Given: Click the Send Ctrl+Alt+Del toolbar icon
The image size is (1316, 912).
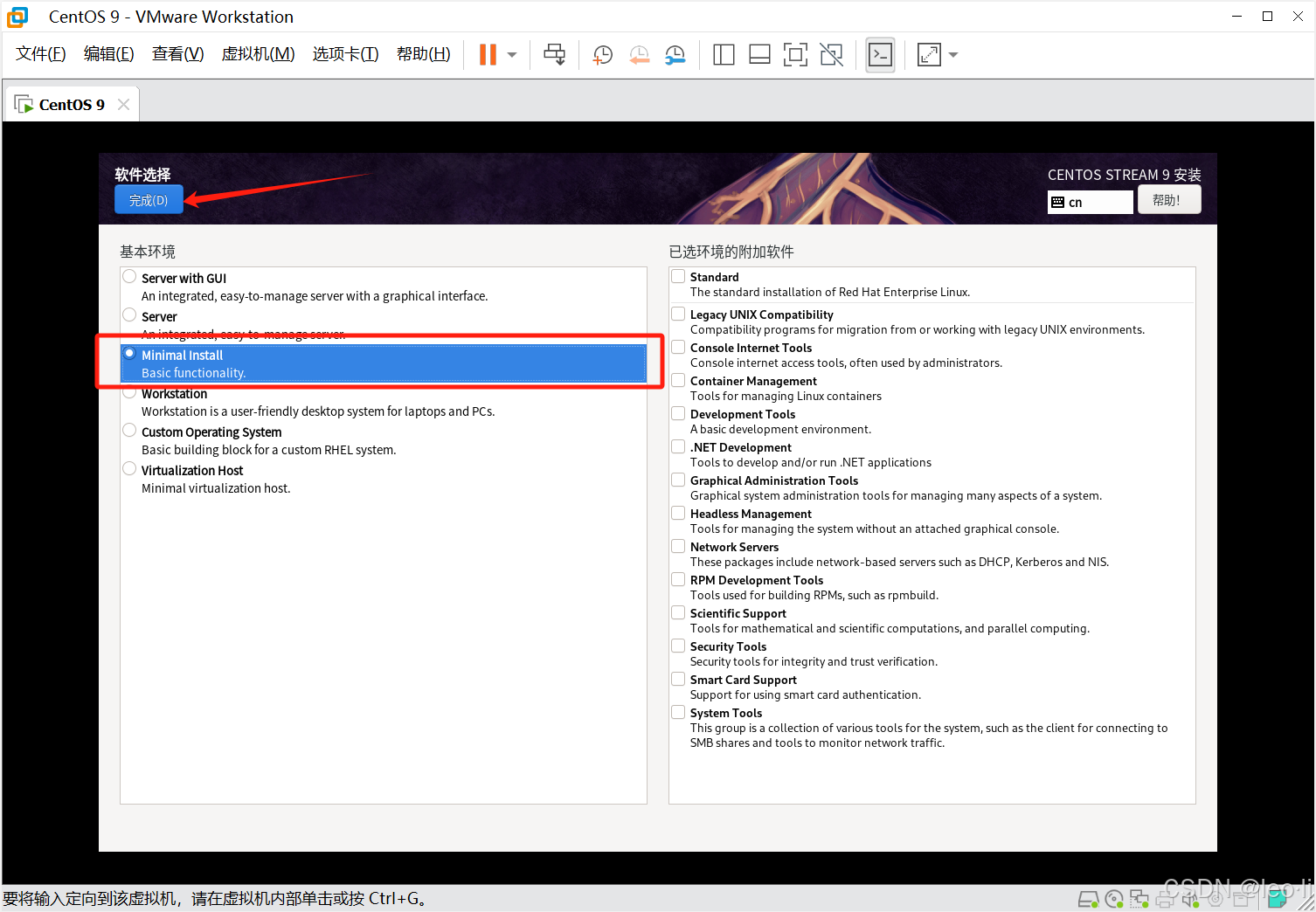Looking at the screenshot, I should click(x=555, y=55).
